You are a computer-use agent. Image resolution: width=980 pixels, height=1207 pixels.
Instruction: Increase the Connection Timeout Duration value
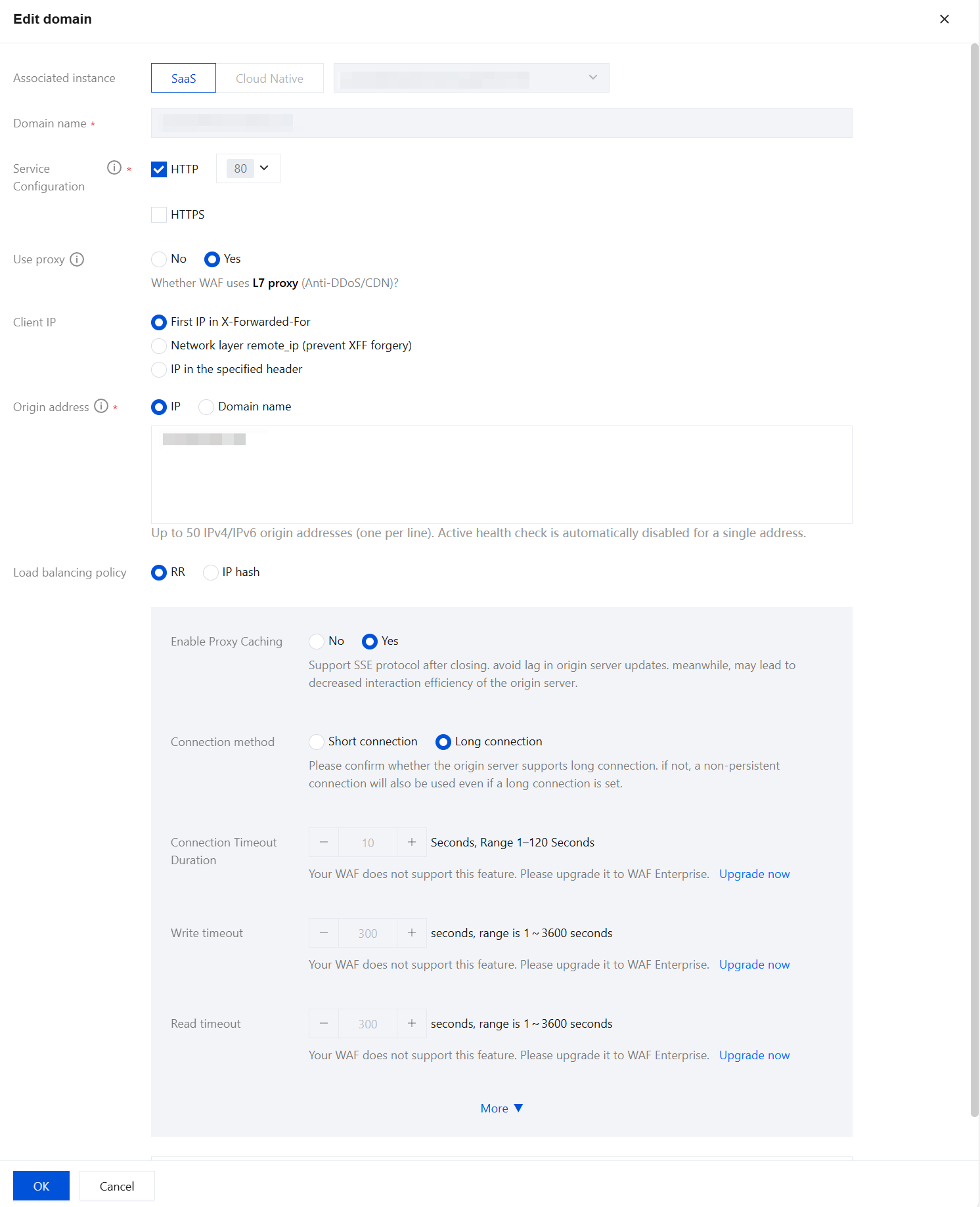412,843
